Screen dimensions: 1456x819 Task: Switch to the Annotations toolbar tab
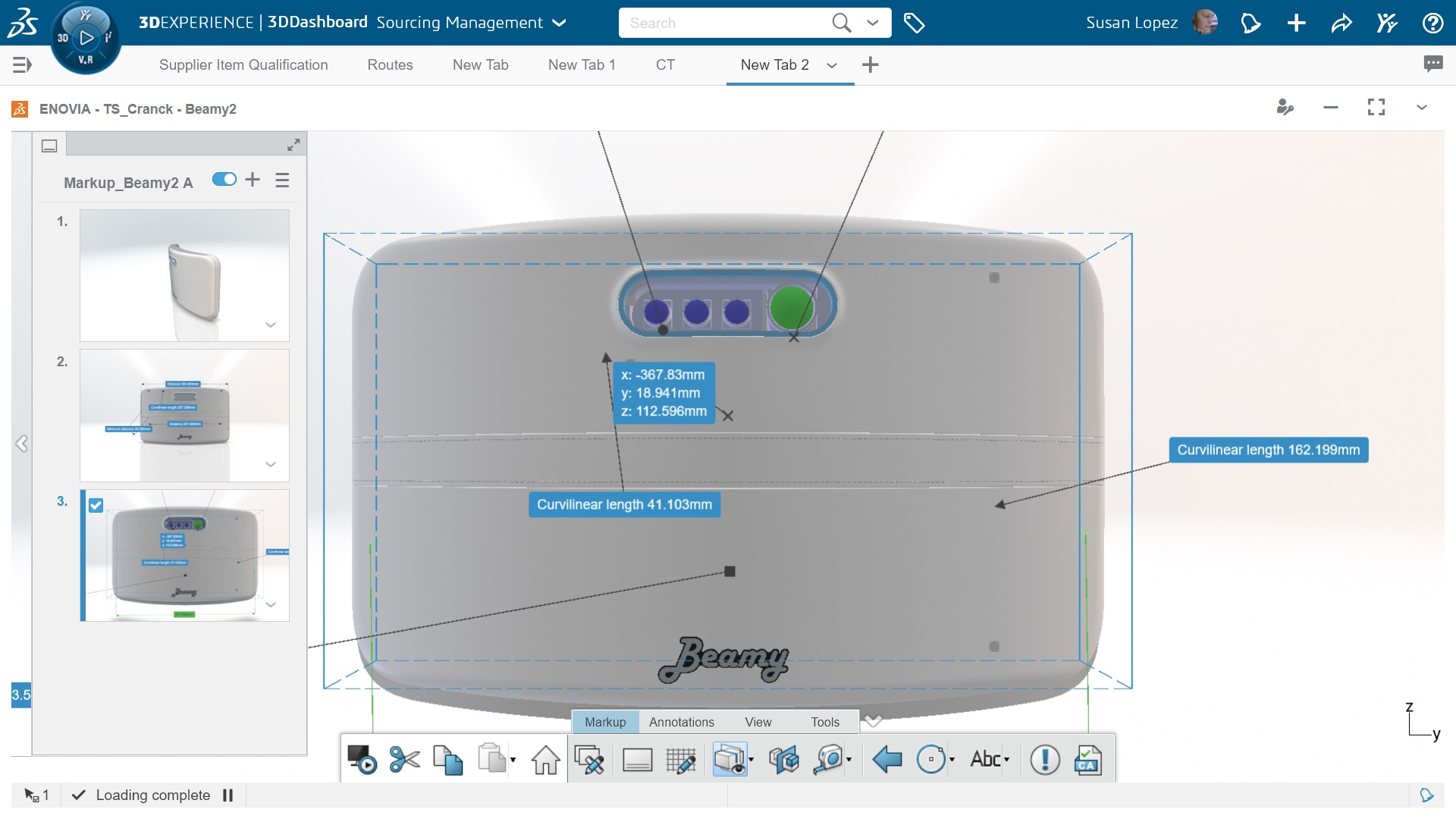pyautogui.click(x=681, y=722)
